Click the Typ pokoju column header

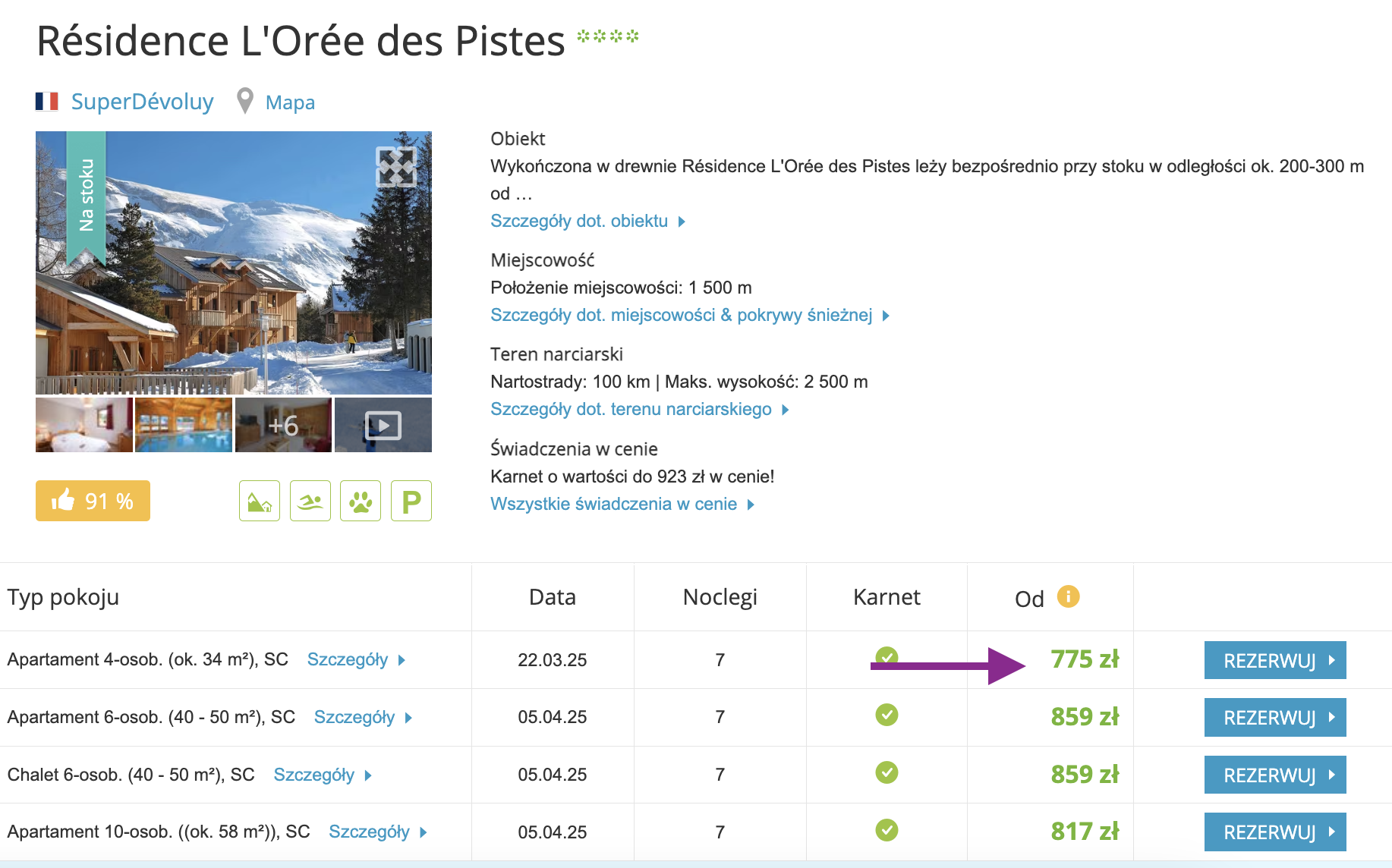click(x=63, y=597)
